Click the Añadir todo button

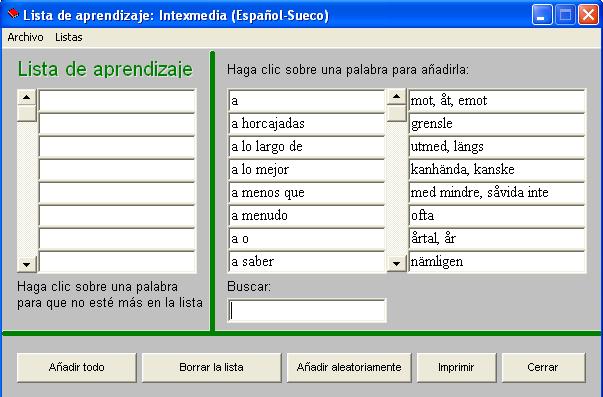pos(77,367)
